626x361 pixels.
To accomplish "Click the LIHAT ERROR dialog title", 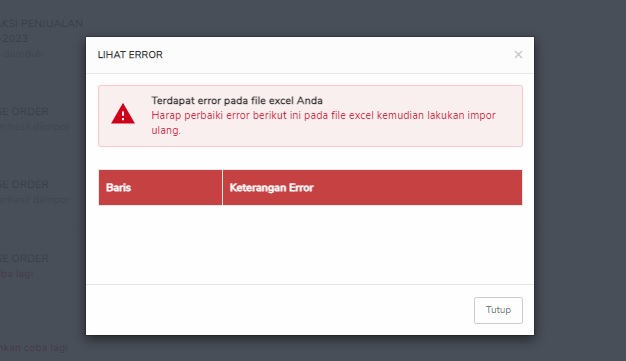I will (130, 55).
